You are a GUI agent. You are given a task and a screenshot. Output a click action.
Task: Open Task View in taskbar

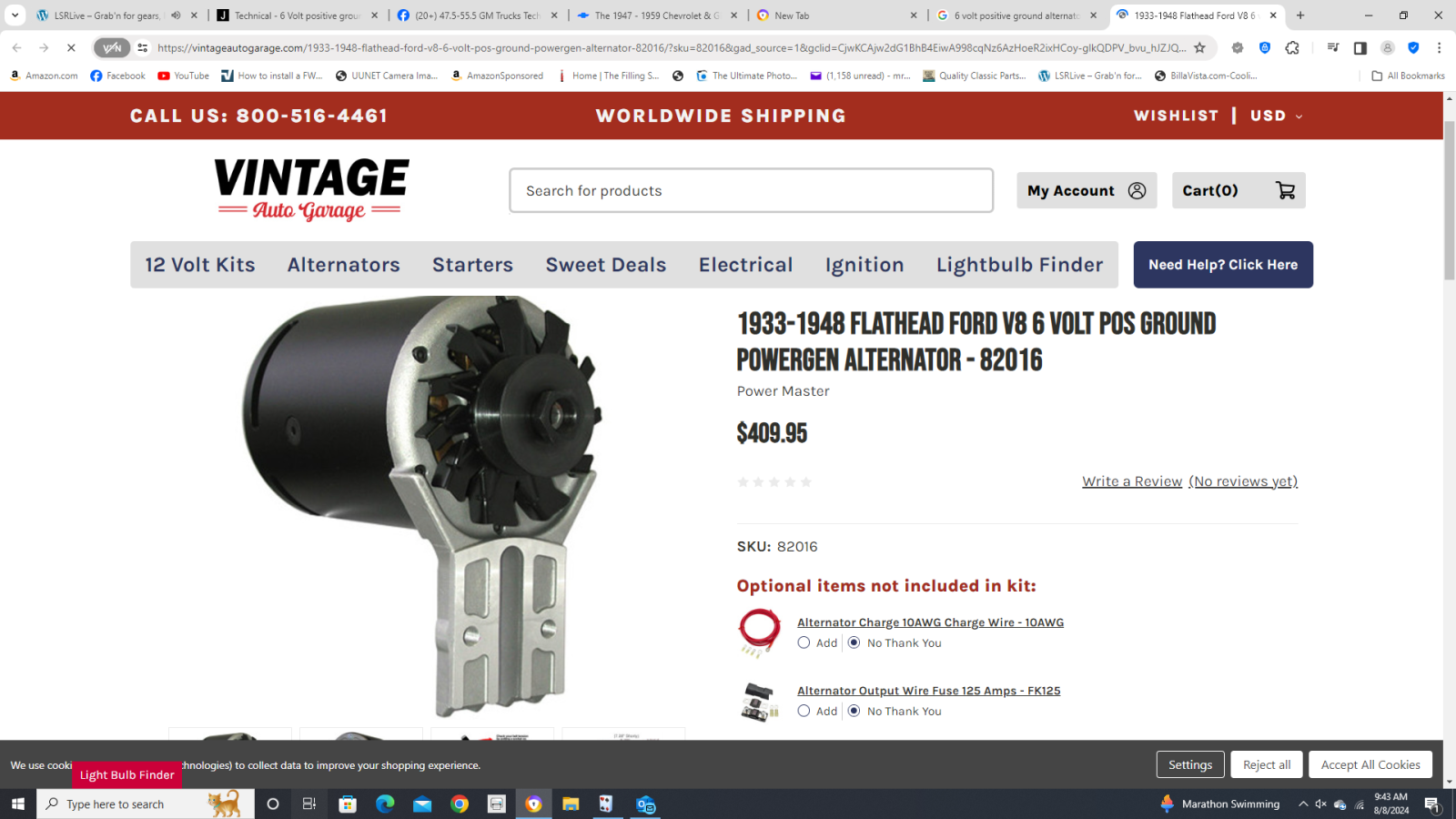tap(309, 804)
